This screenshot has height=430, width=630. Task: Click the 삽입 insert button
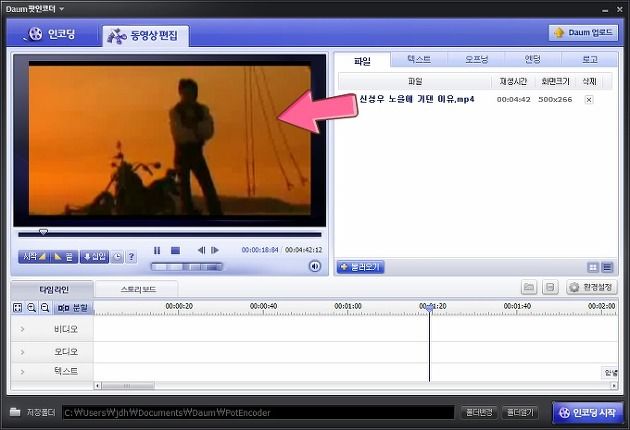pos(94,257)
